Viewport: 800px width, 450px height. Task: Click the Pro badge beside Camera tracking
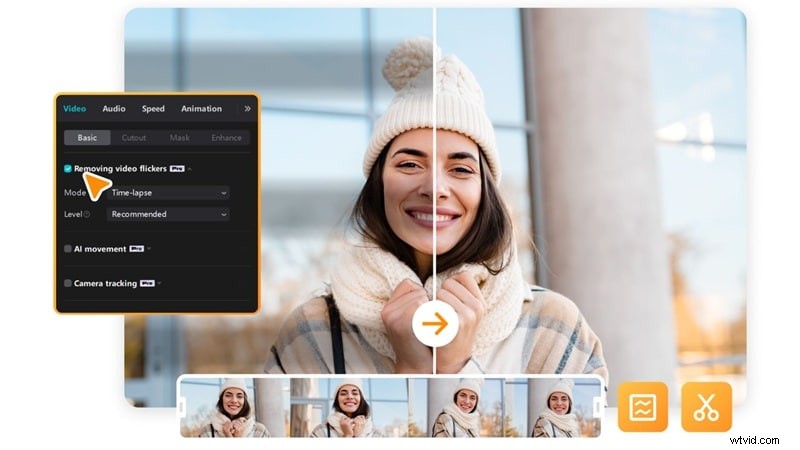[147, 283]
